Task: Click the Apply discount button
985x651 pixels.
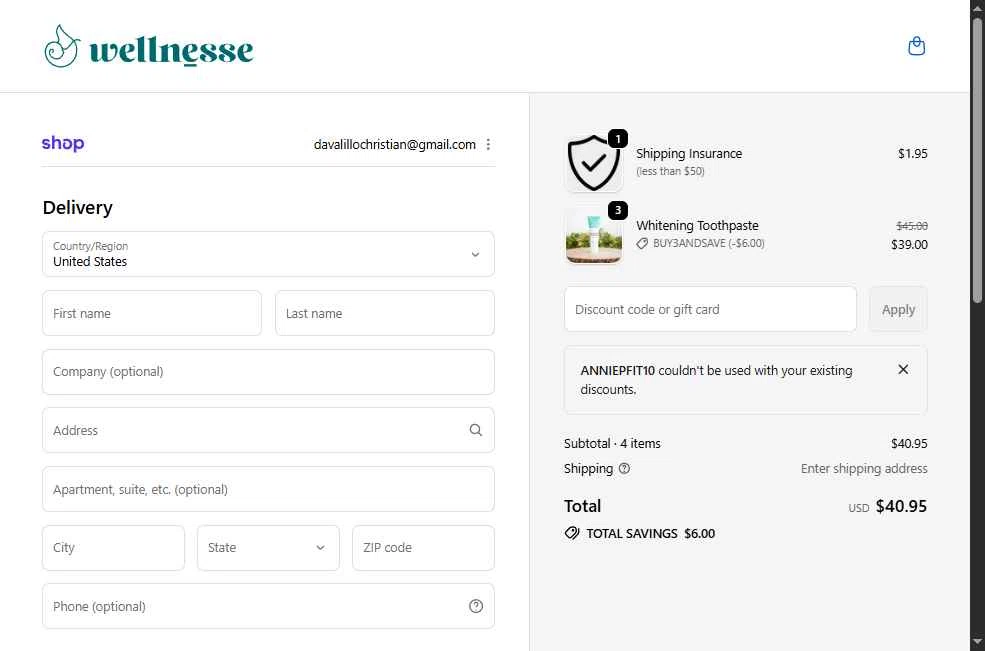Action: tap(898, 309)
